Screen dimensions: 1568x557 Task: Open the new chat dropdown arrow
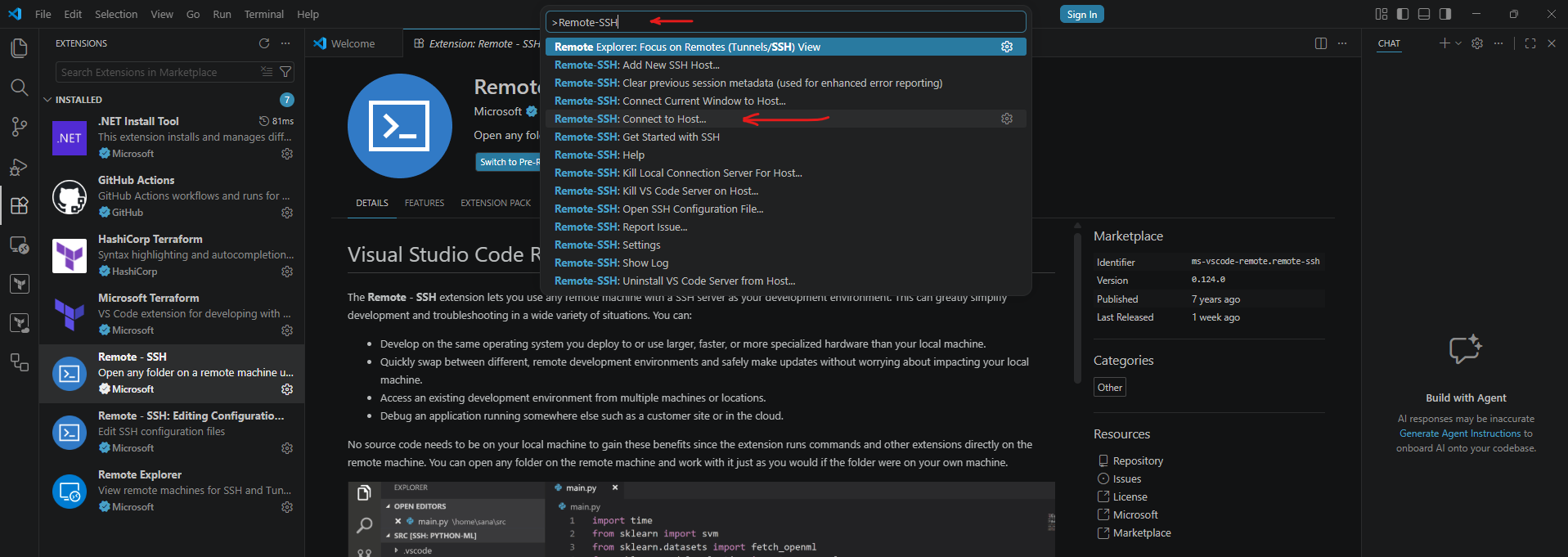1458,43
